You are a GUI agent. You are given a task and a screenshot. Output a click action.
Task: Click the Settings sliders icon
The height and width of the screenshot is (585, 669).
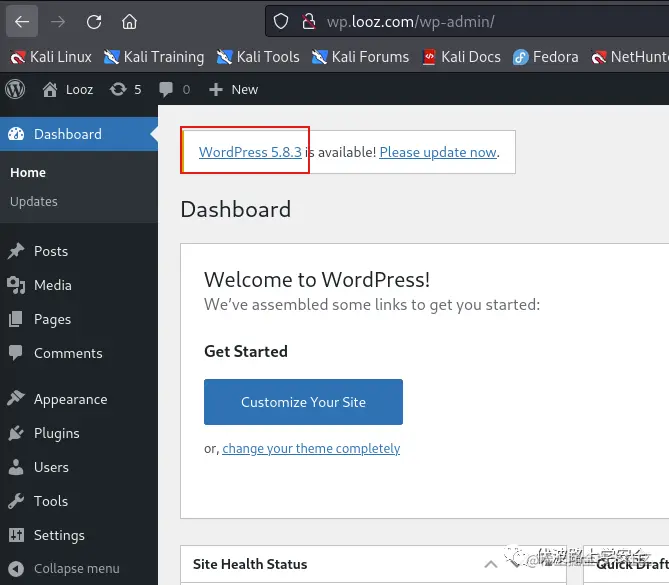coord(16,535)
